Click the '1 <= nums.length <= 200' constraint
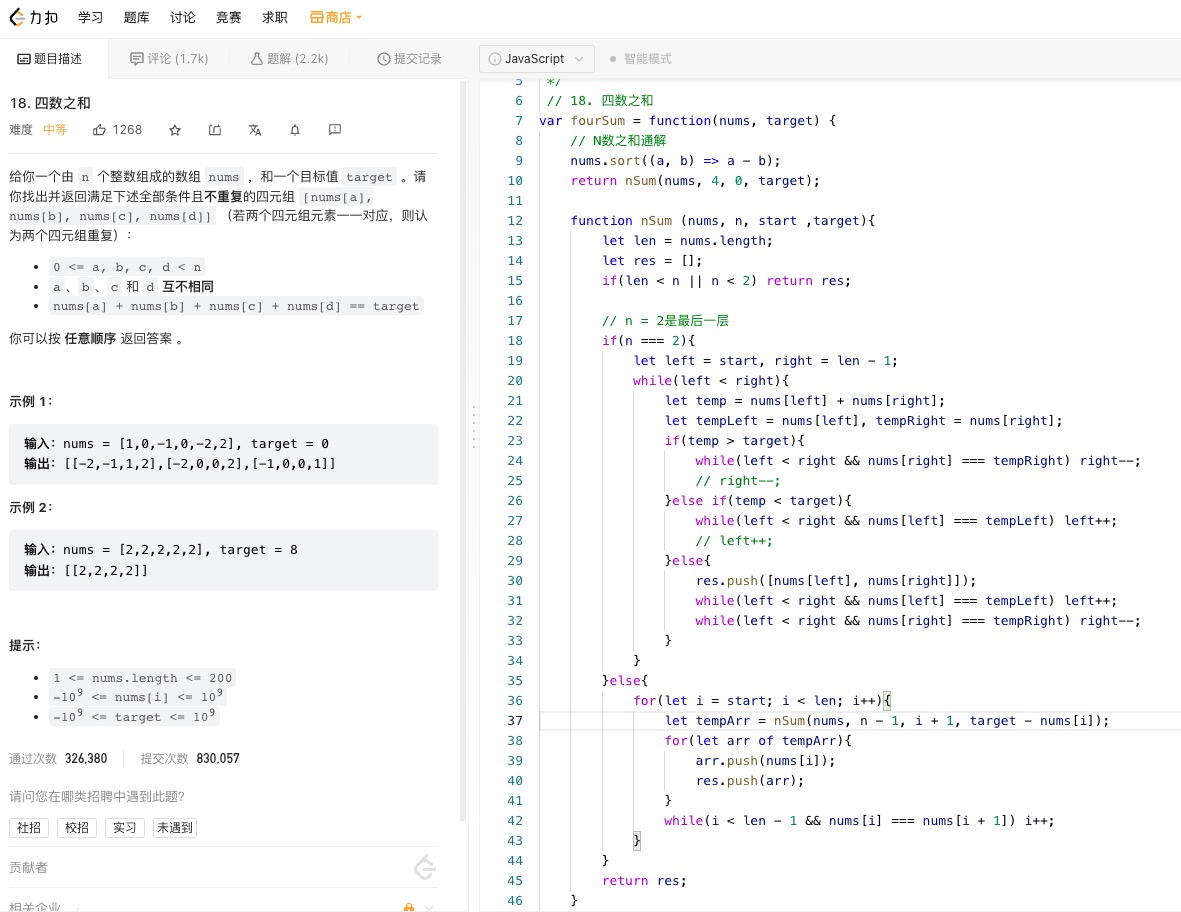1181x912 pixels. click(x=142, y=678)
